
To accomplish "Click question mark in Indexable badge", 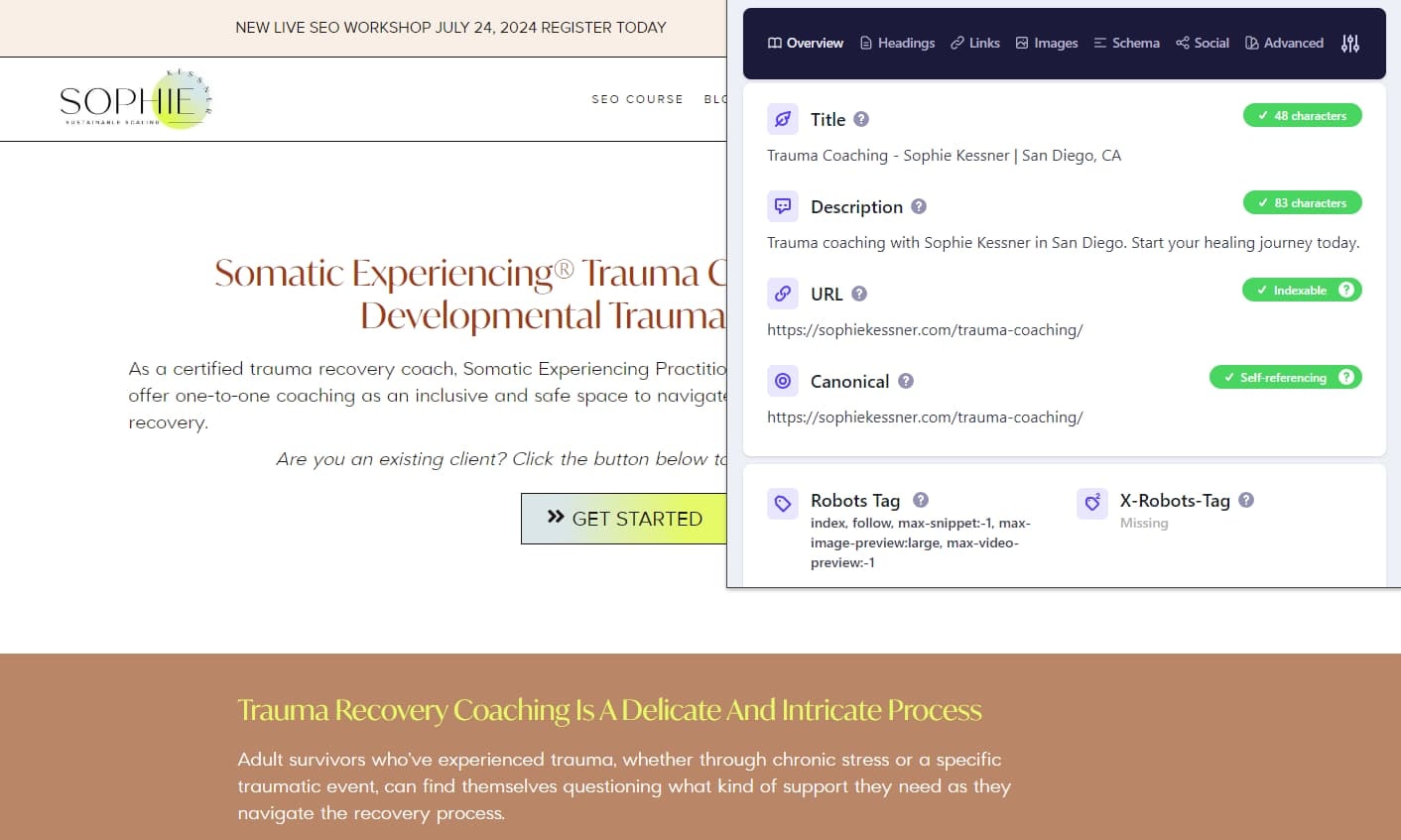I will (1346, 290).
